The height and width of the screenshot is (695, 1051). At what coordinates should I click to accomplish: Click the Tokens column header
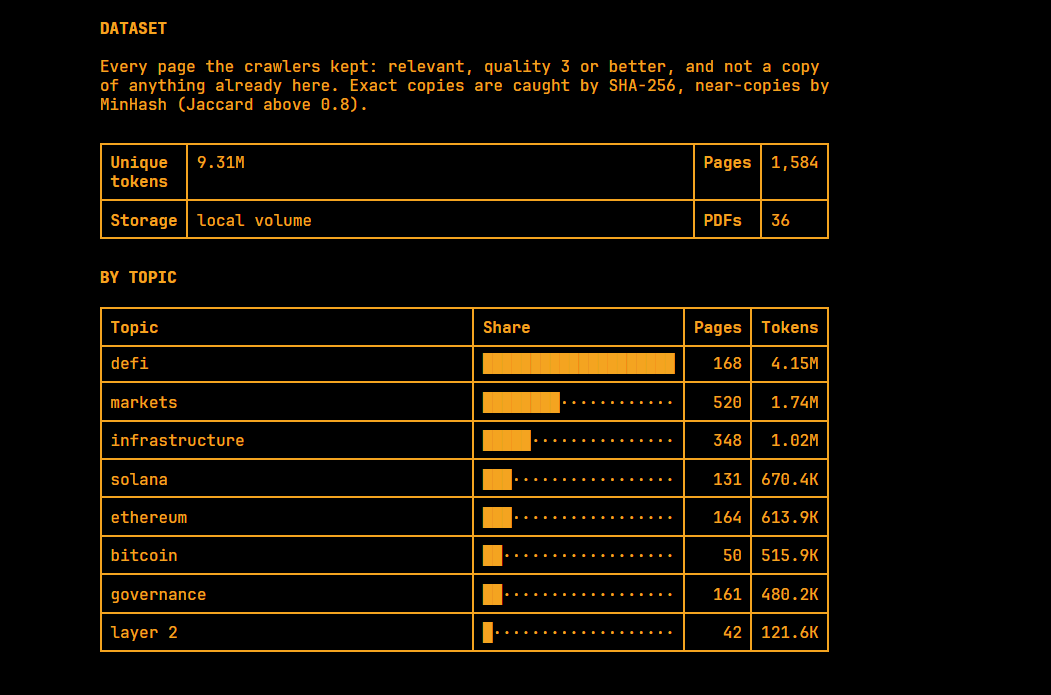coord(790,328)
